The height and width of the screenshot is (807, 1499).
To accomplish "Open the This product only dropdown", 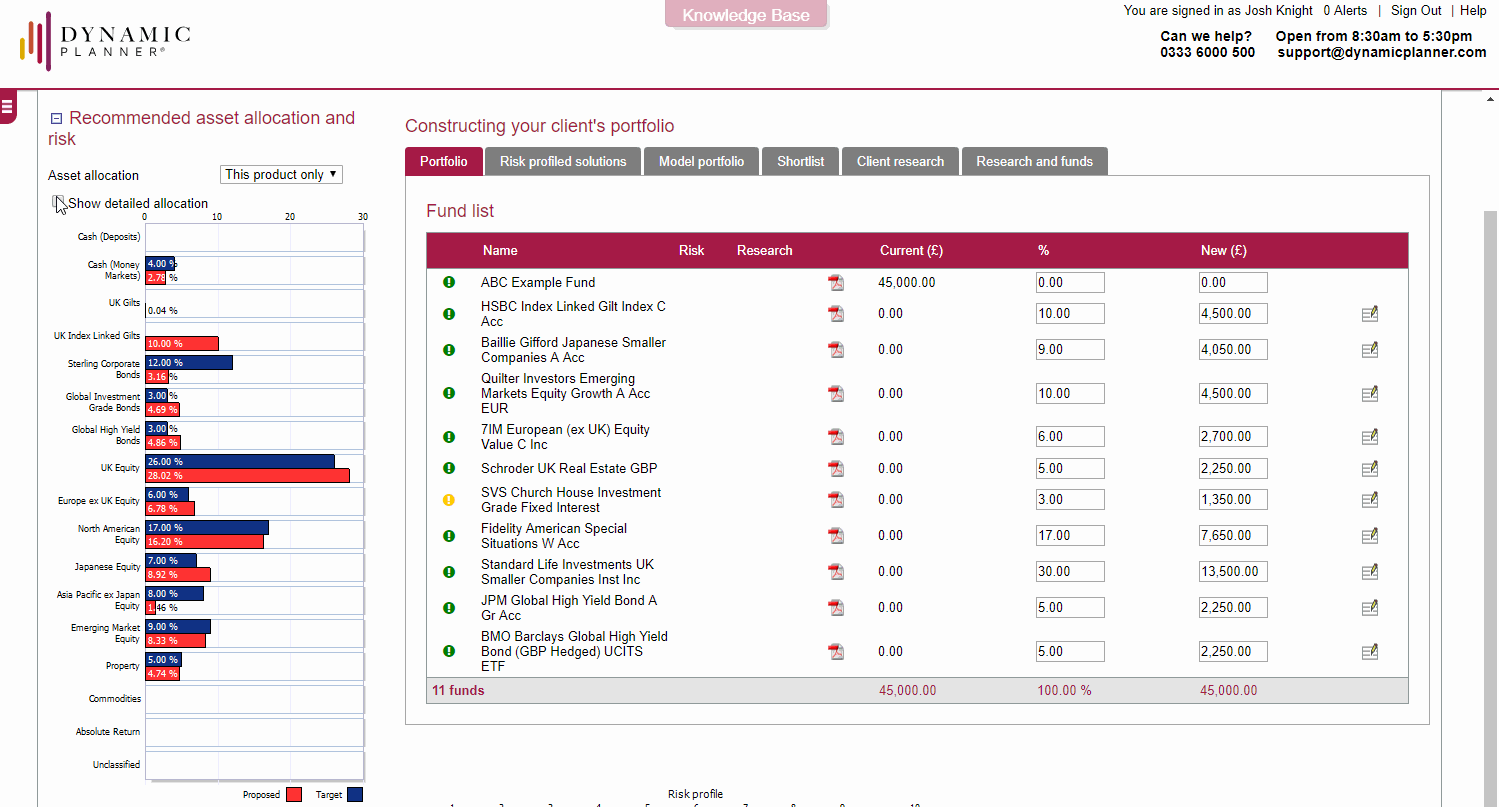I will (281, 175).
